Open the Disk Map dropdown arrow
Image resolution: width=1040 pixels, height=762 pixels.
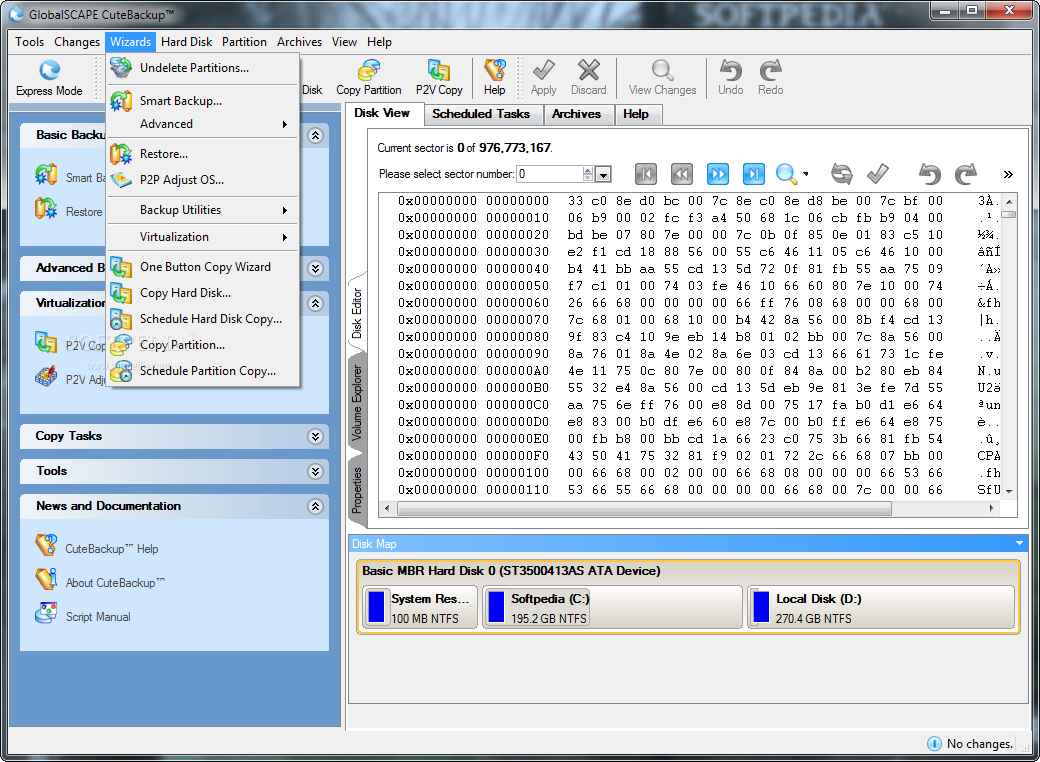coord(1019,543)
